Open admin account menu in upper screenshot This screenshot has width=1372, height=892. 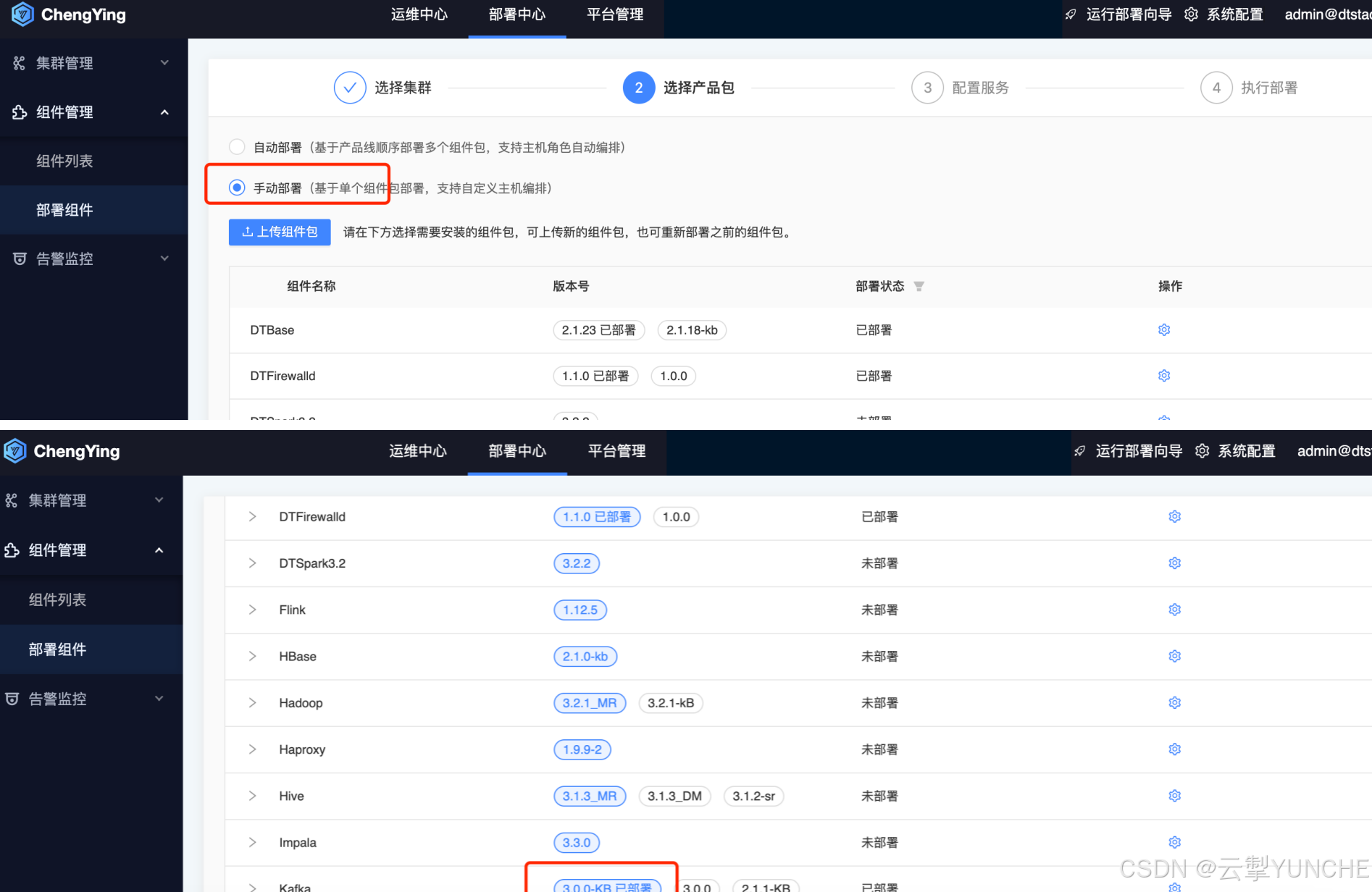click(x=1328, y=14)
